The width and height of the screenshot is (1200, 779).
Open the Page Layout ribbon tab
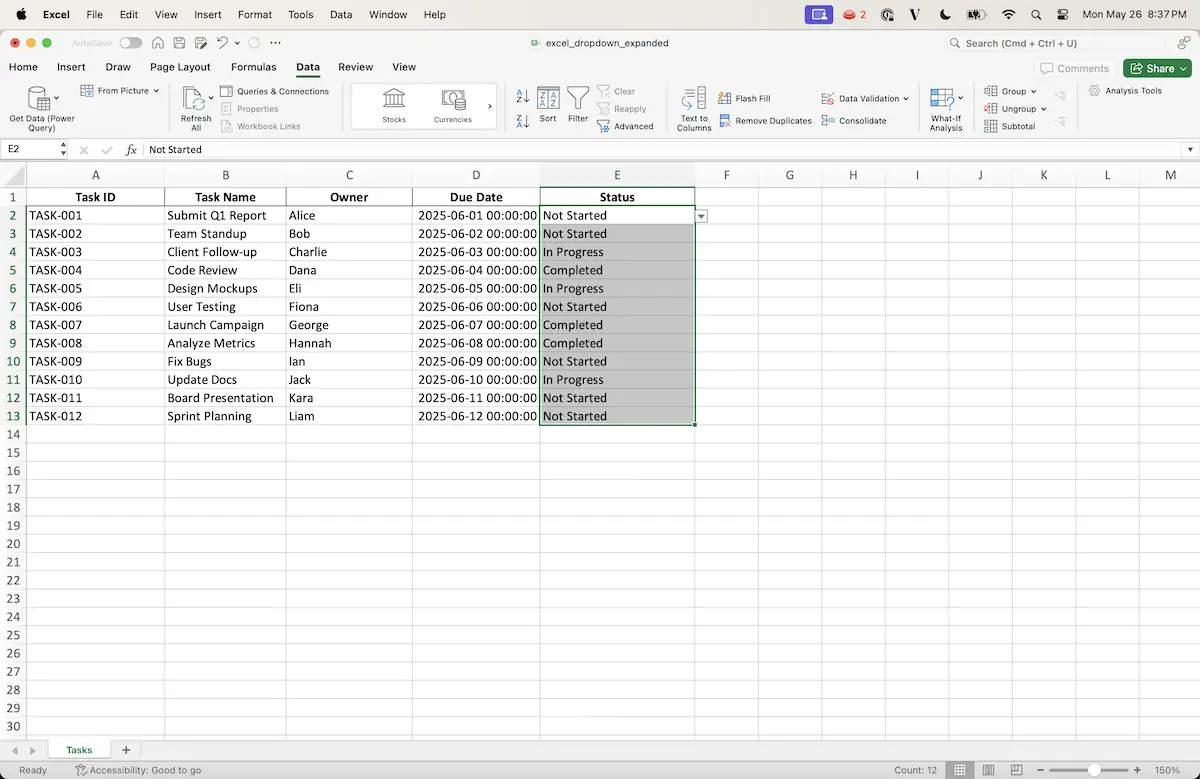(180, 67)
